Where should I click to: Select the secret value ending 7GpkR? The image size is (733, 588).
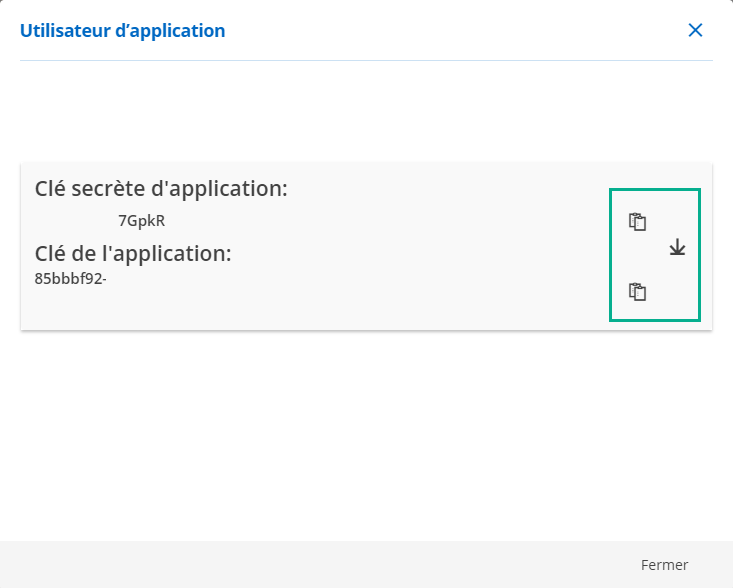pyautogui.click(x=141, y=221)
